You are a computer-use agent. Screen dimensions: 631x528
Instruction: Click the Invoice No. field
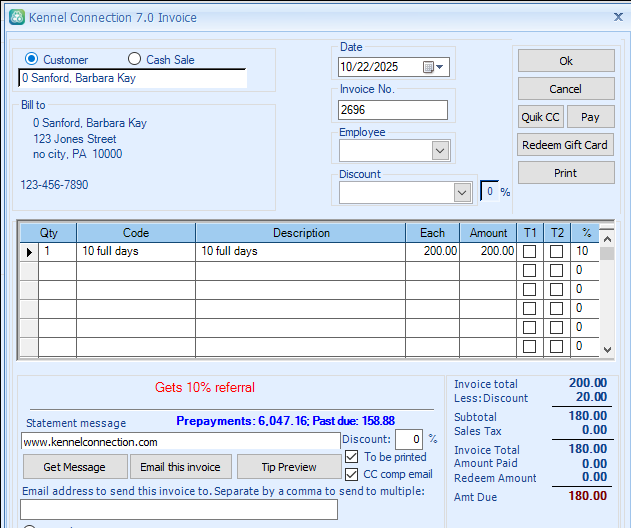pyautogui.click(x=393, y=110)
